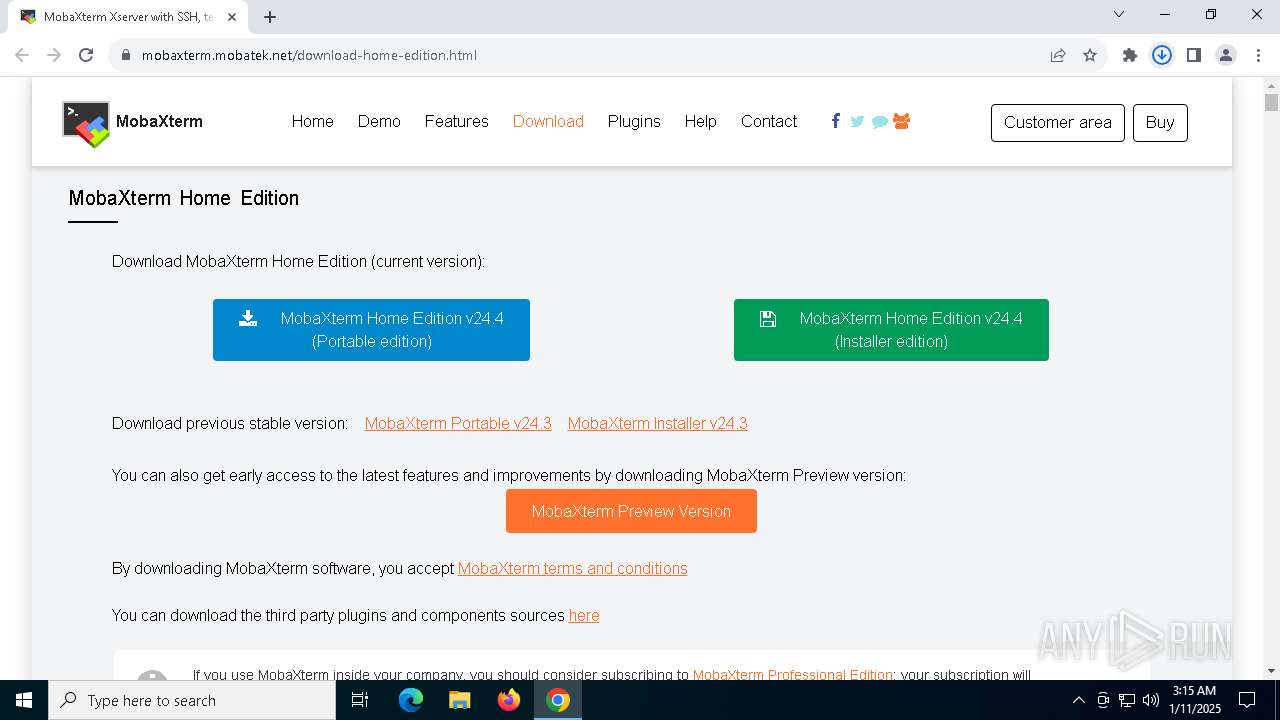Click site lock icon in address bar

tap(126, 55)
